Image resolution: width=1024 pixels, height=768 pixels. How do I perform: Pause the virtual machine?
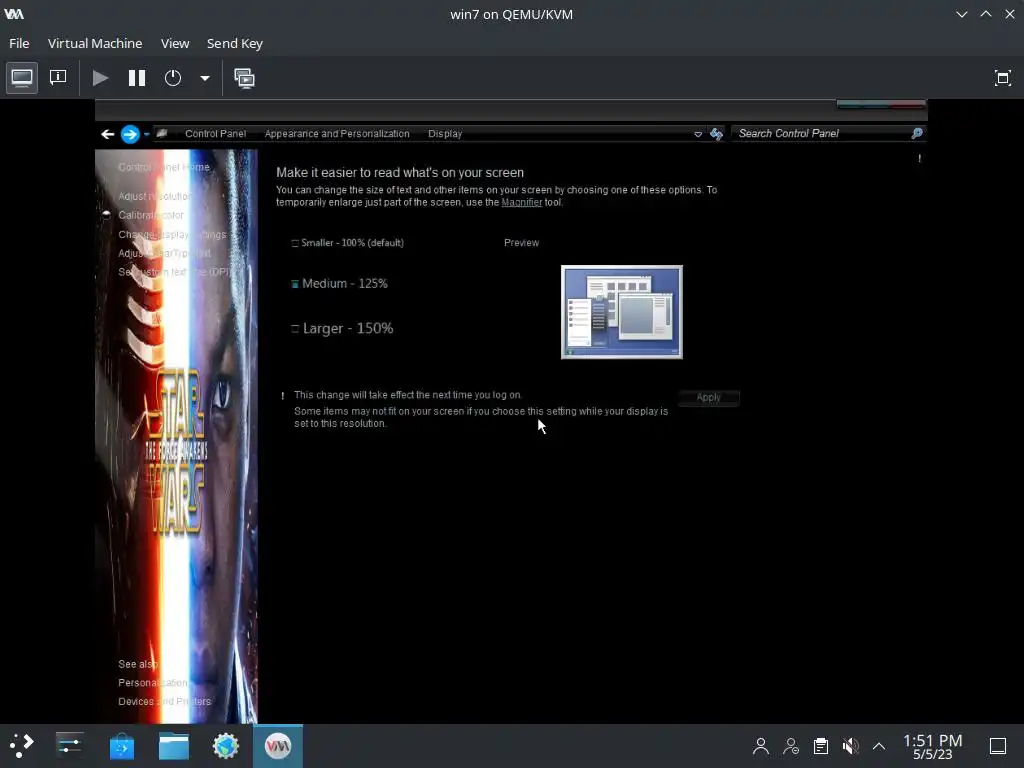[136, 78]
